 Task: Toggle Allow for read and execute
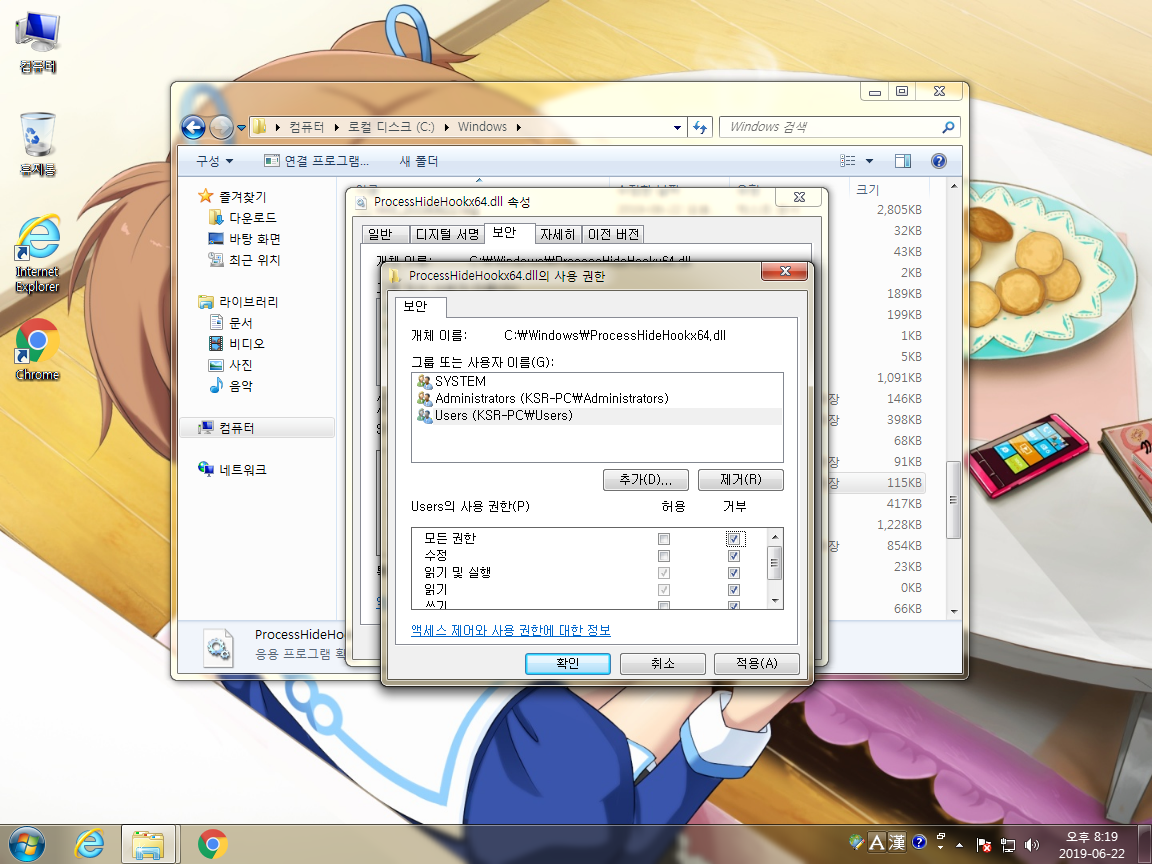[x=663, y=572]
